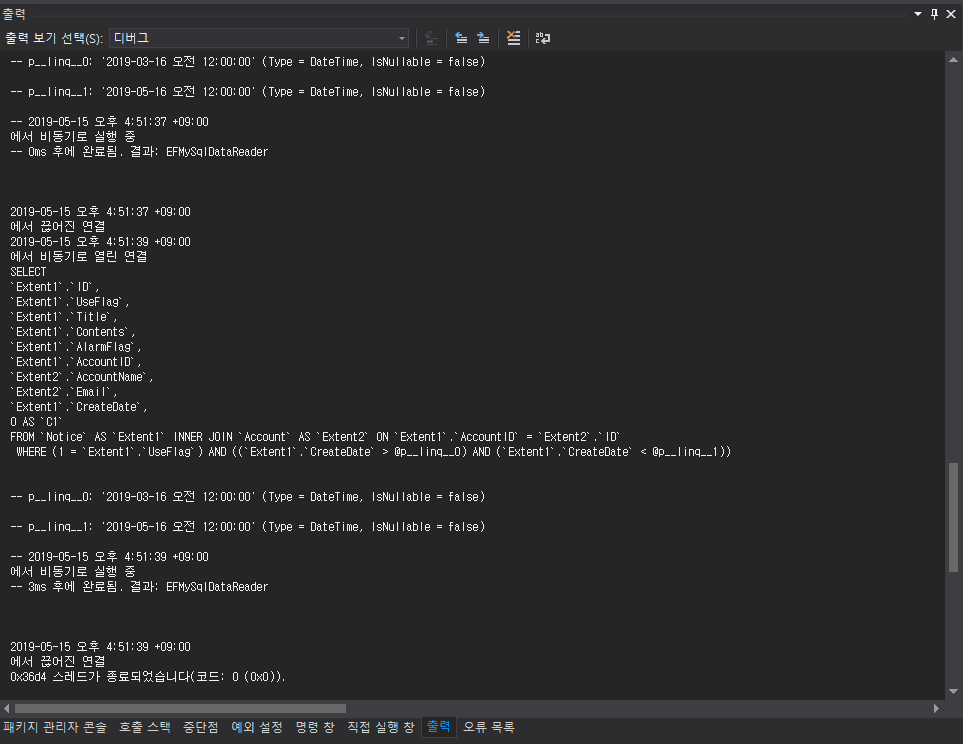
Task: Open the 출력 window position options arrow
Action: [917, 13]
